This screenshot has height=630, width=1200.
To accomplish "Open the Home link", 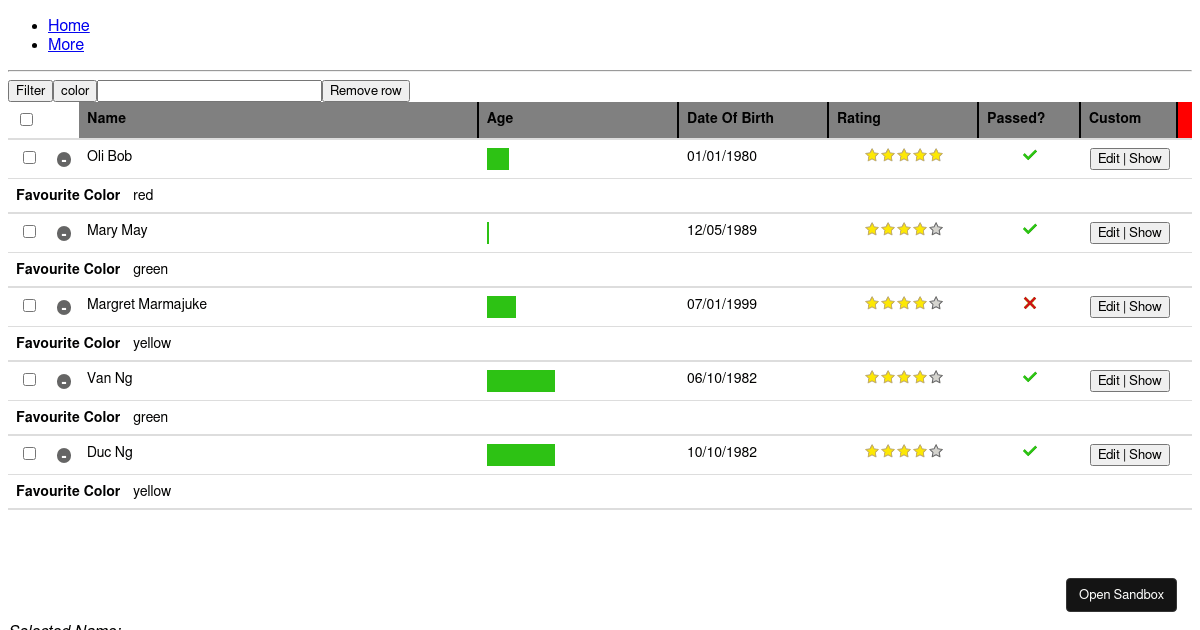I will click(x=68, y=25).
